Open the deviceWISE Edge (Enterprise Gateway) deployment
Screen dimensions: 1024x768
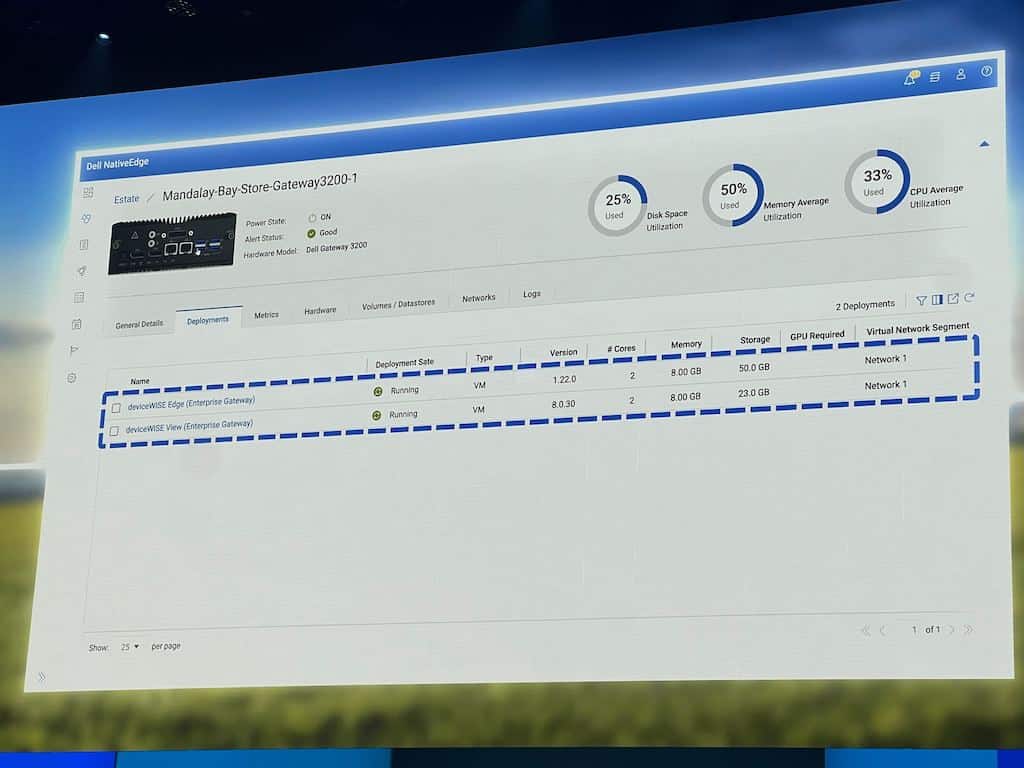(x=191, y=403)
